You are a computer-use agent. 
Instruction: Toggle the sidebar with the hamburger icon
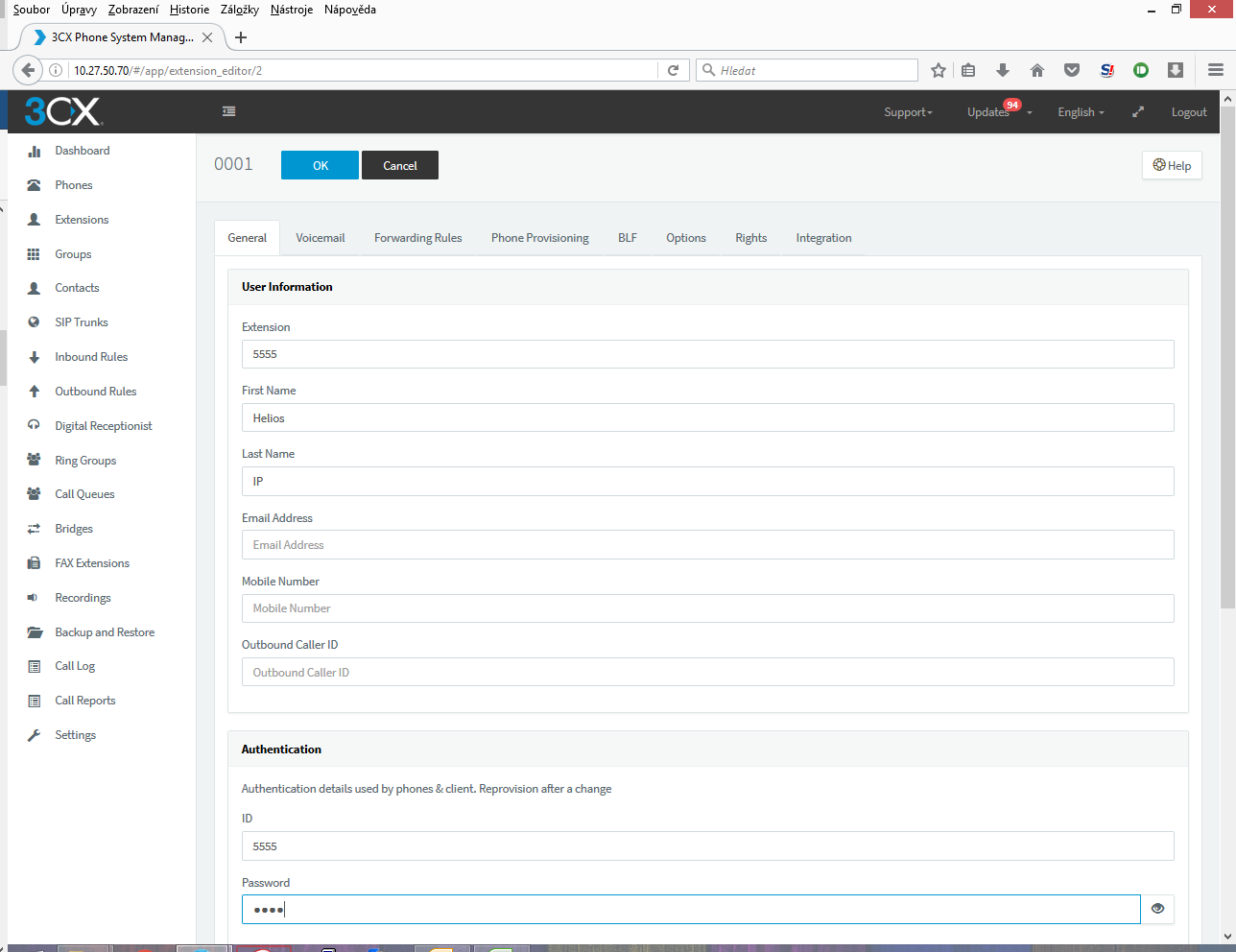tap(228, 111)
